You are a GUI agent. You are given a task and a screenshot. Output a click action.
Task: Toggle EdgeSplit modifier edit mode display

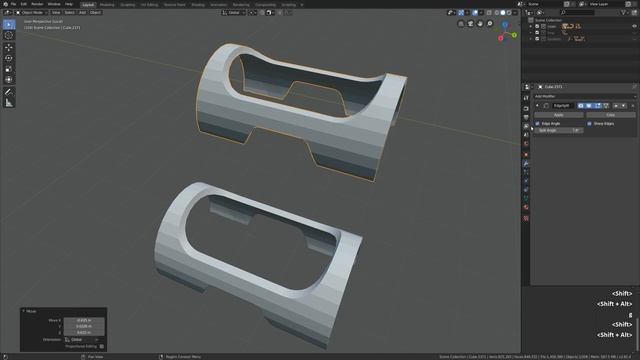tap(598, 106)
